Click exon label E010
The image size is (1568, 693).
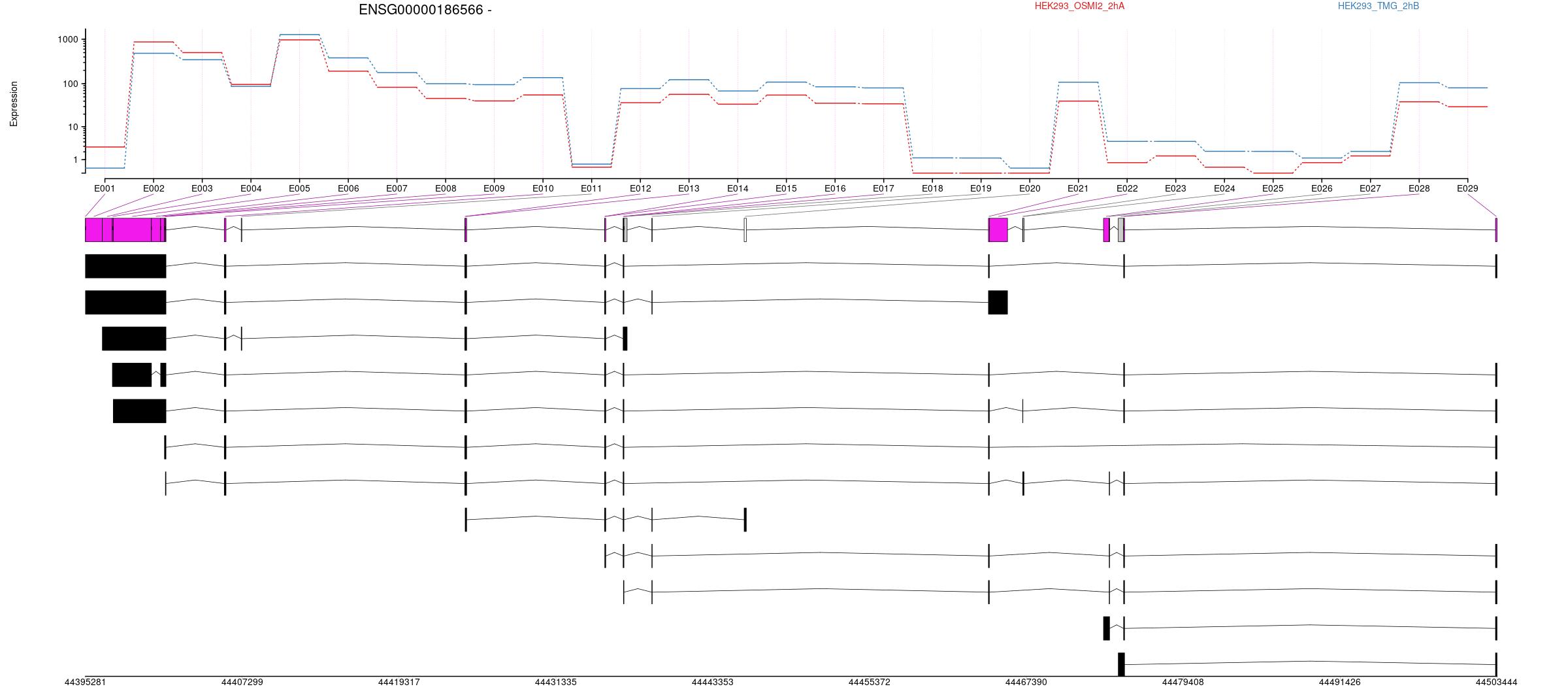(x=543, y=189)
